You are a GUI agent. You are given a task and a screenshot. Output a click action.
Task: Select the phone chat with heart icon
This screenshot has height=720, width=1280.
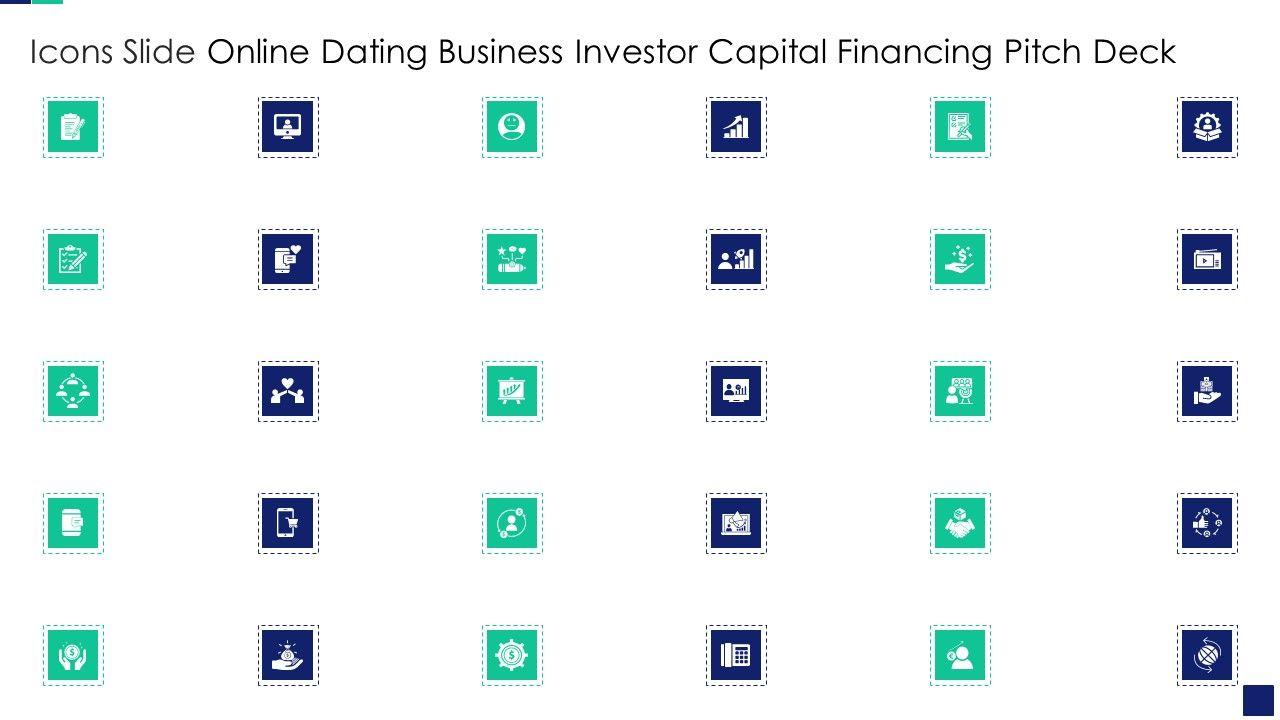point(288,259)
